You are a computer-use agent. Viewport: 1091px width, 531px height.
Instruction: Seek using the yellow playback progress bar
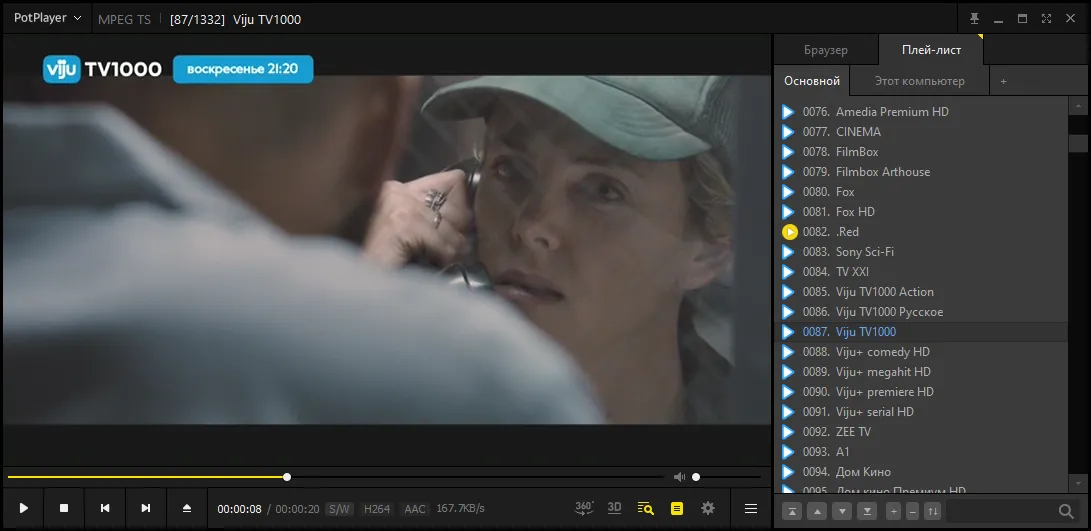point(335,477)
